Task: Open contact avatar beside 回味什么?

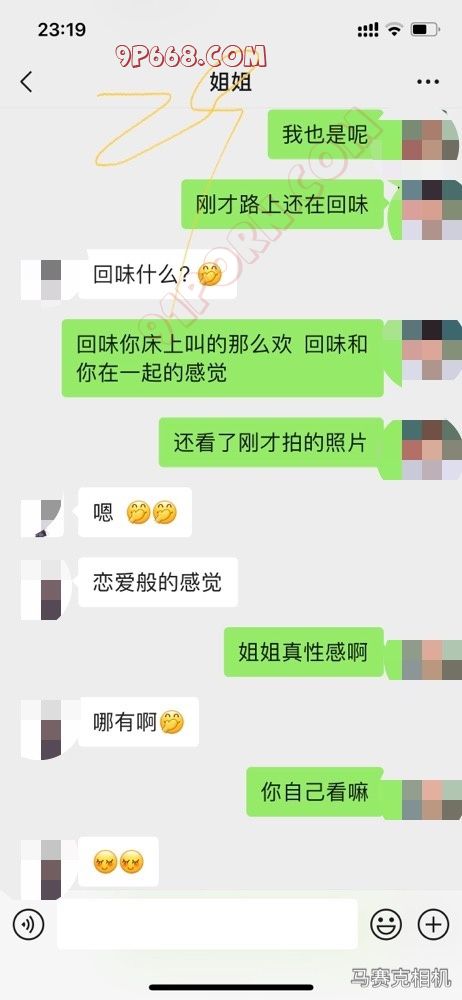Action: coord(41,280)
